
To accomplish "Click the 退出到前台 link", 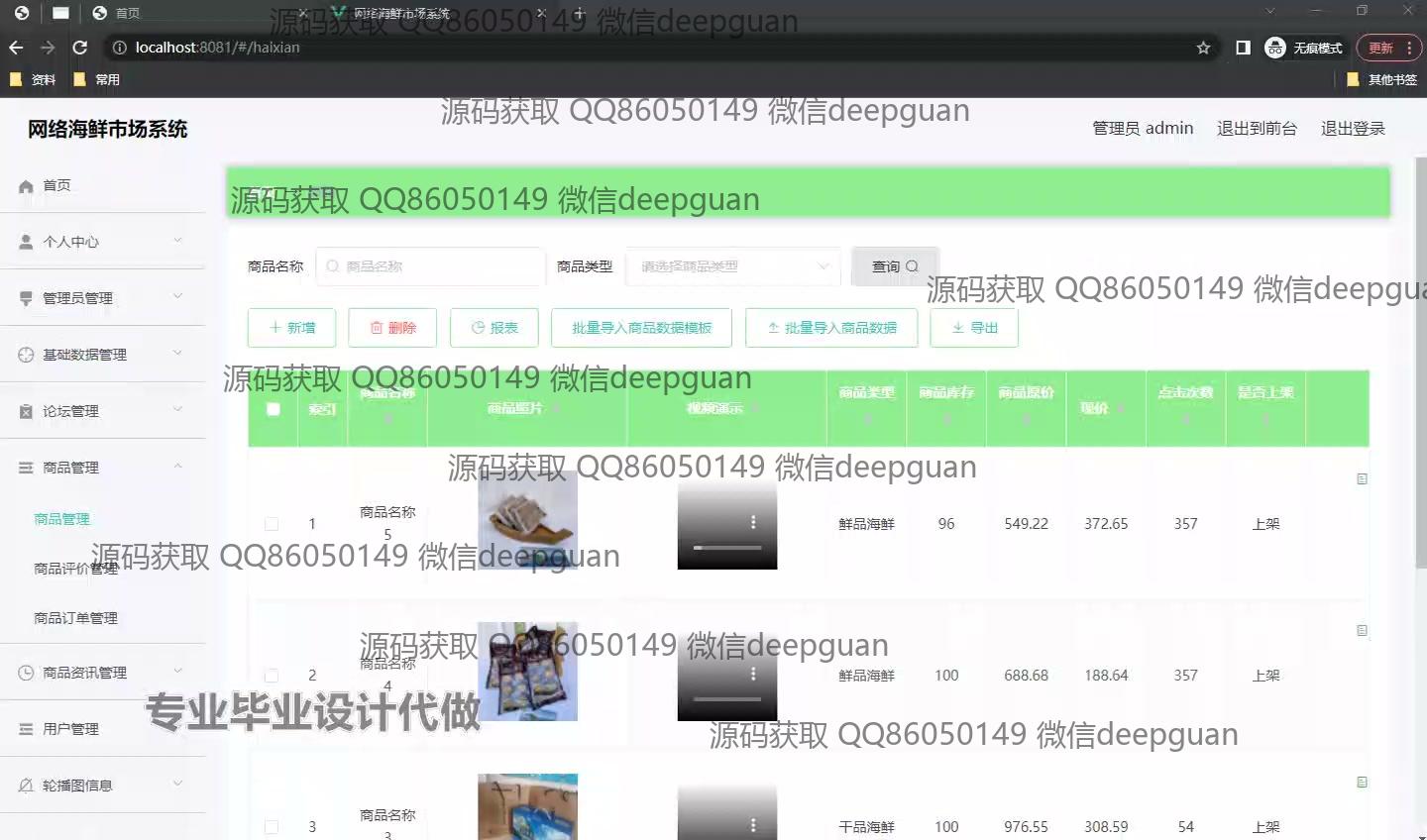I will point(1257,129).
